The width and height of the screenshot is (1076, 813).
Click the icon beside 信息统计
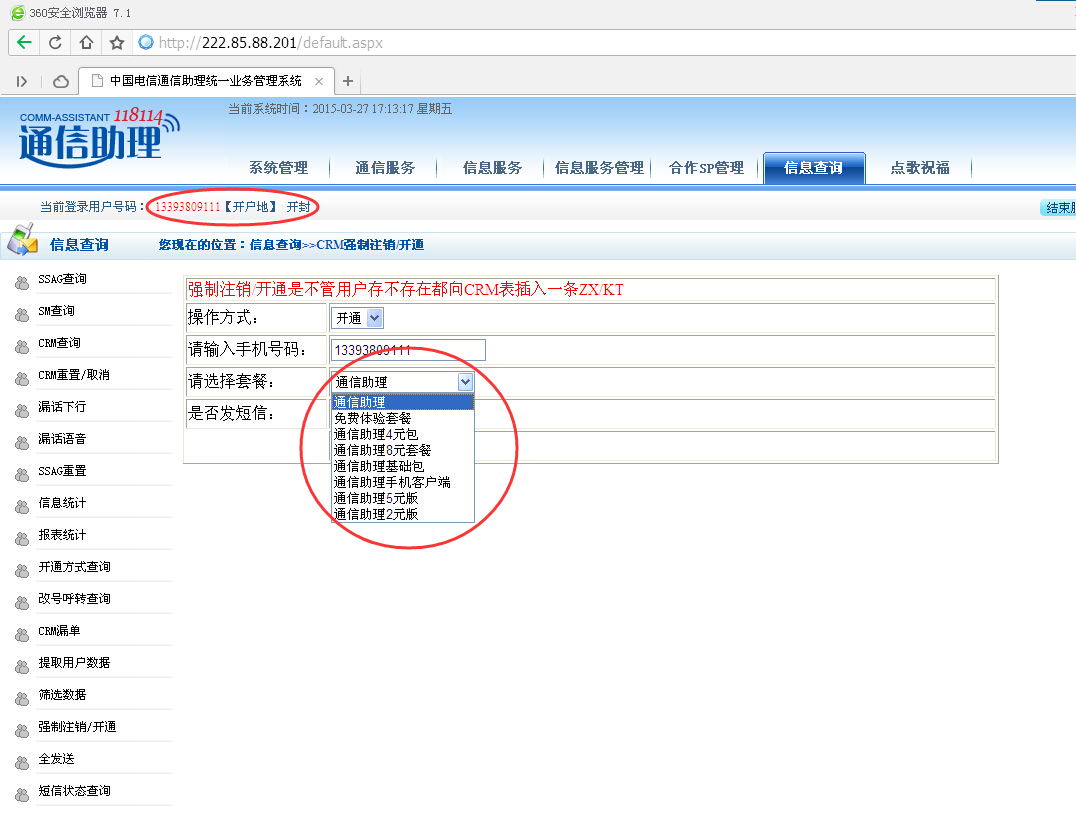22,506
